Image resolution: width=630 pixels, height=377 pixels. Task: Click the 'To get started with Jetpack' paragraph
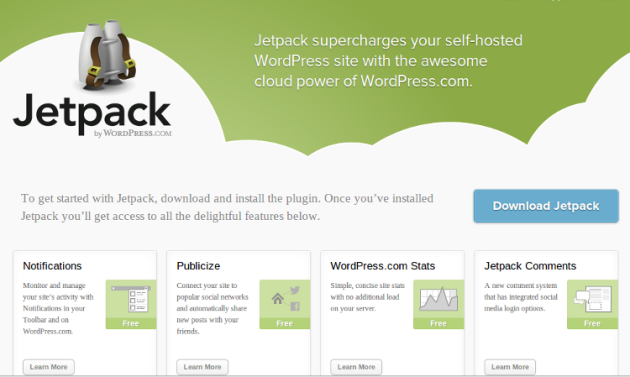point(227,207)
